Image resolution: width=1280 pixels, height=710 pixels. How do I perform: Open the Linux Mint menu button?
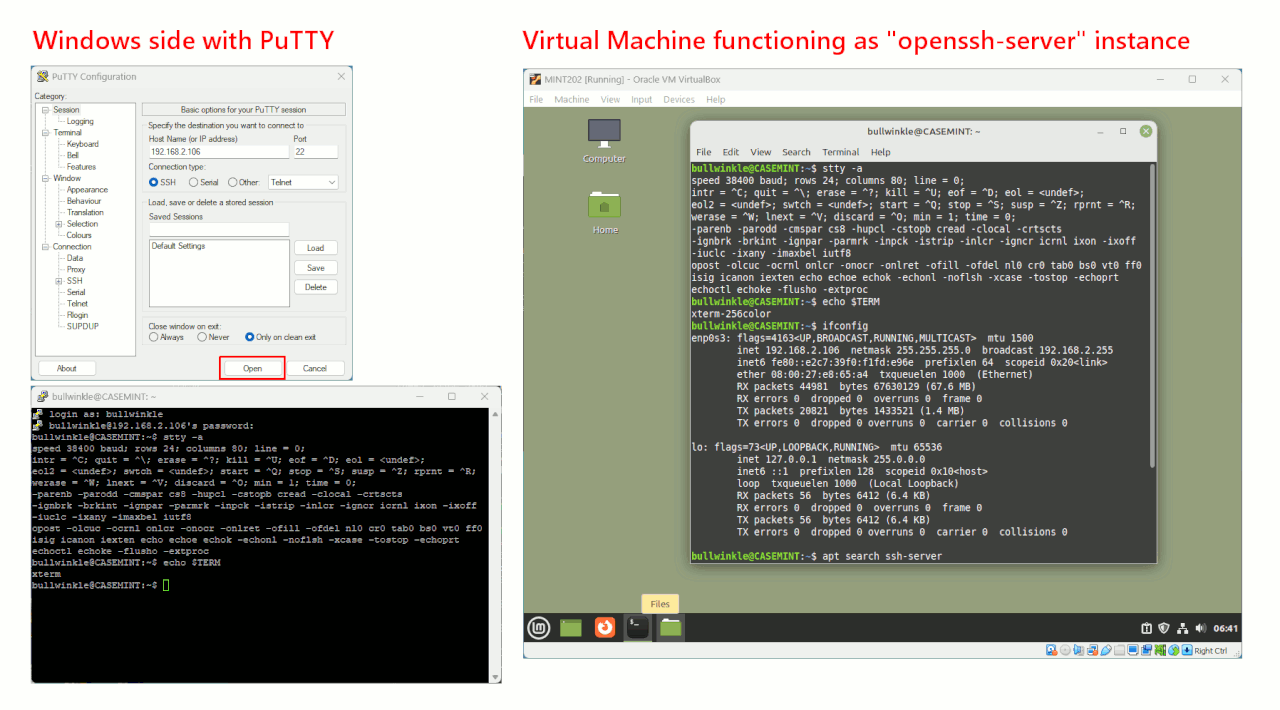[x=538, y=628]
